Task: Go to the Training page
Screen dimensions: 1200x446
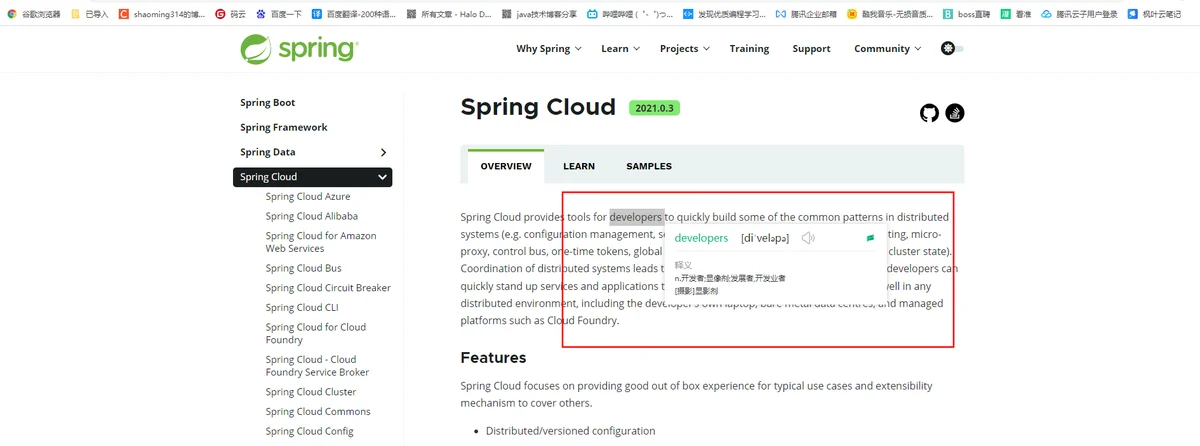Action: coord(749,48)
